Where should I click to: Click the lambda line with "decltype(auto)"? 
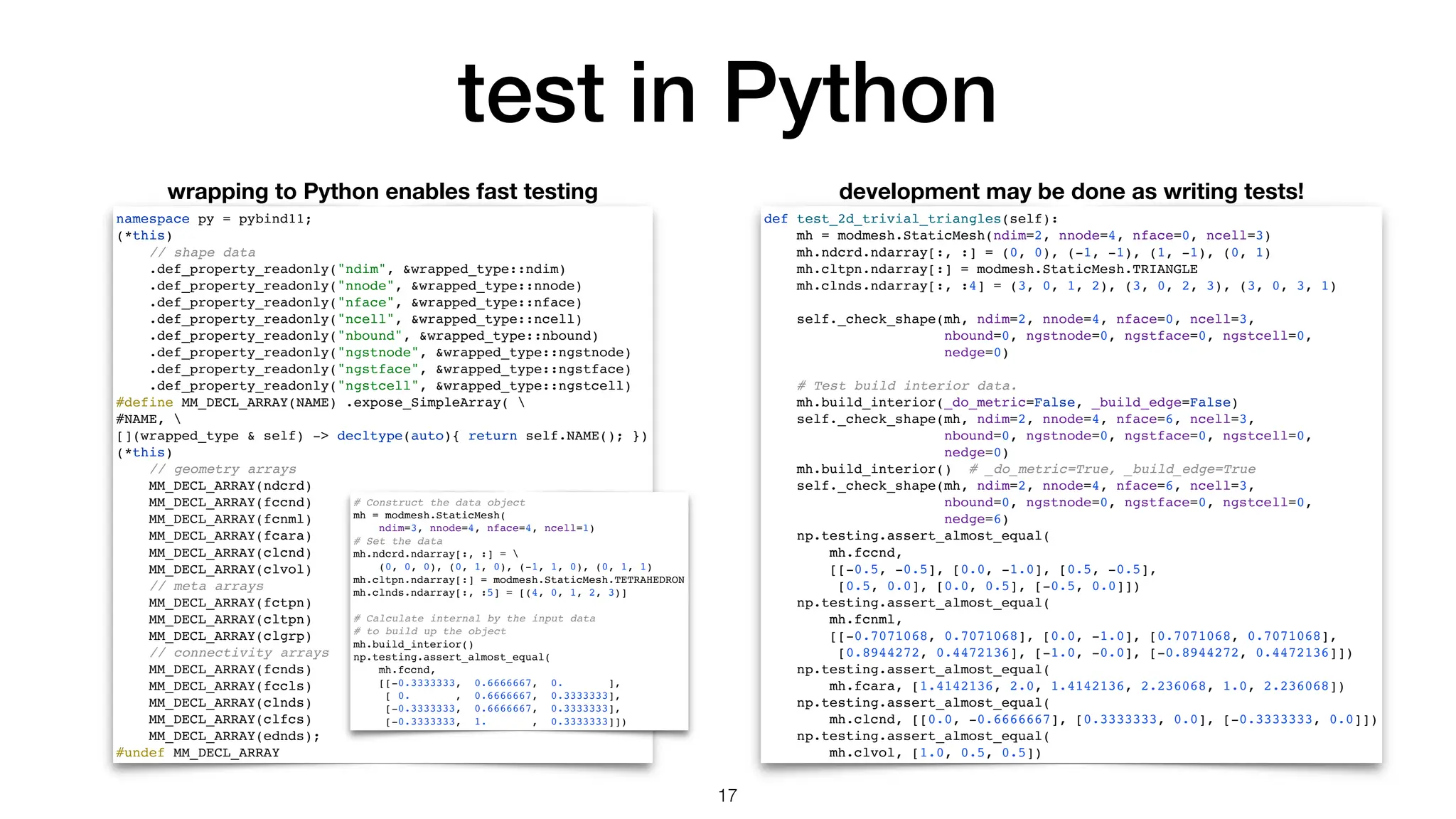point(382,437)
